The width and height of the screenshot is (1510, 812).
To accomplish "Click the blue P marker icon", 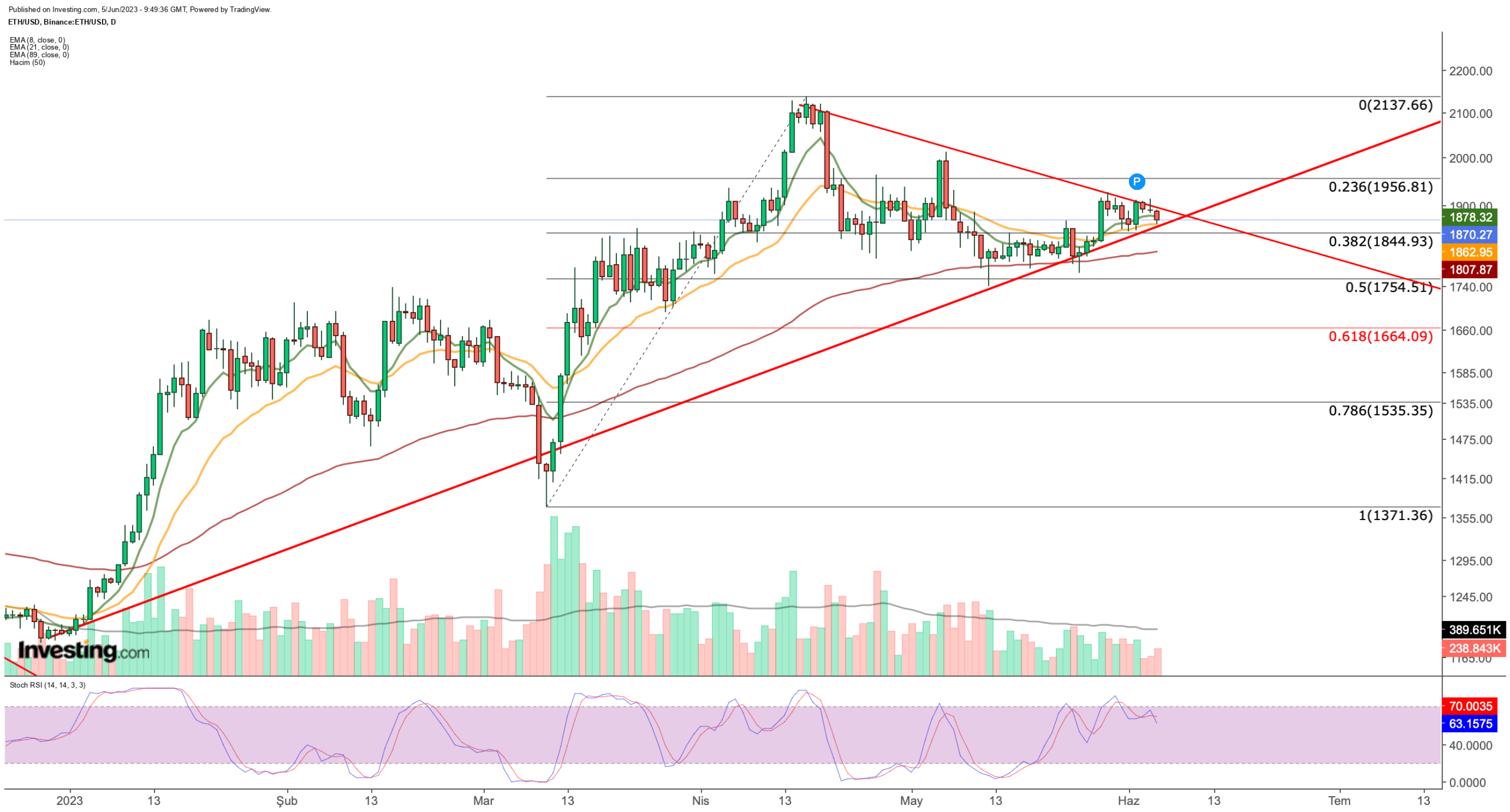I will pyautogui.click(x=1136, y=182).
